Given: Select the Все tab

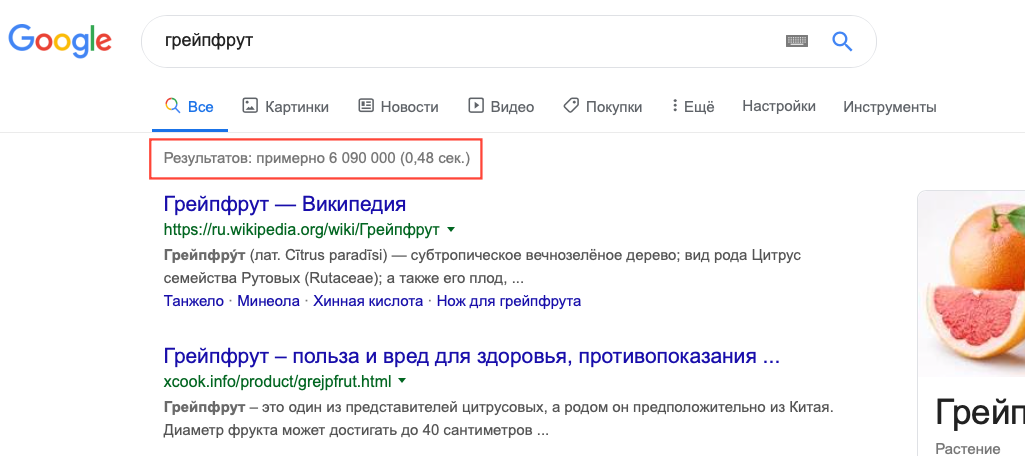Looking at the screenshot, I should point(190,106).
